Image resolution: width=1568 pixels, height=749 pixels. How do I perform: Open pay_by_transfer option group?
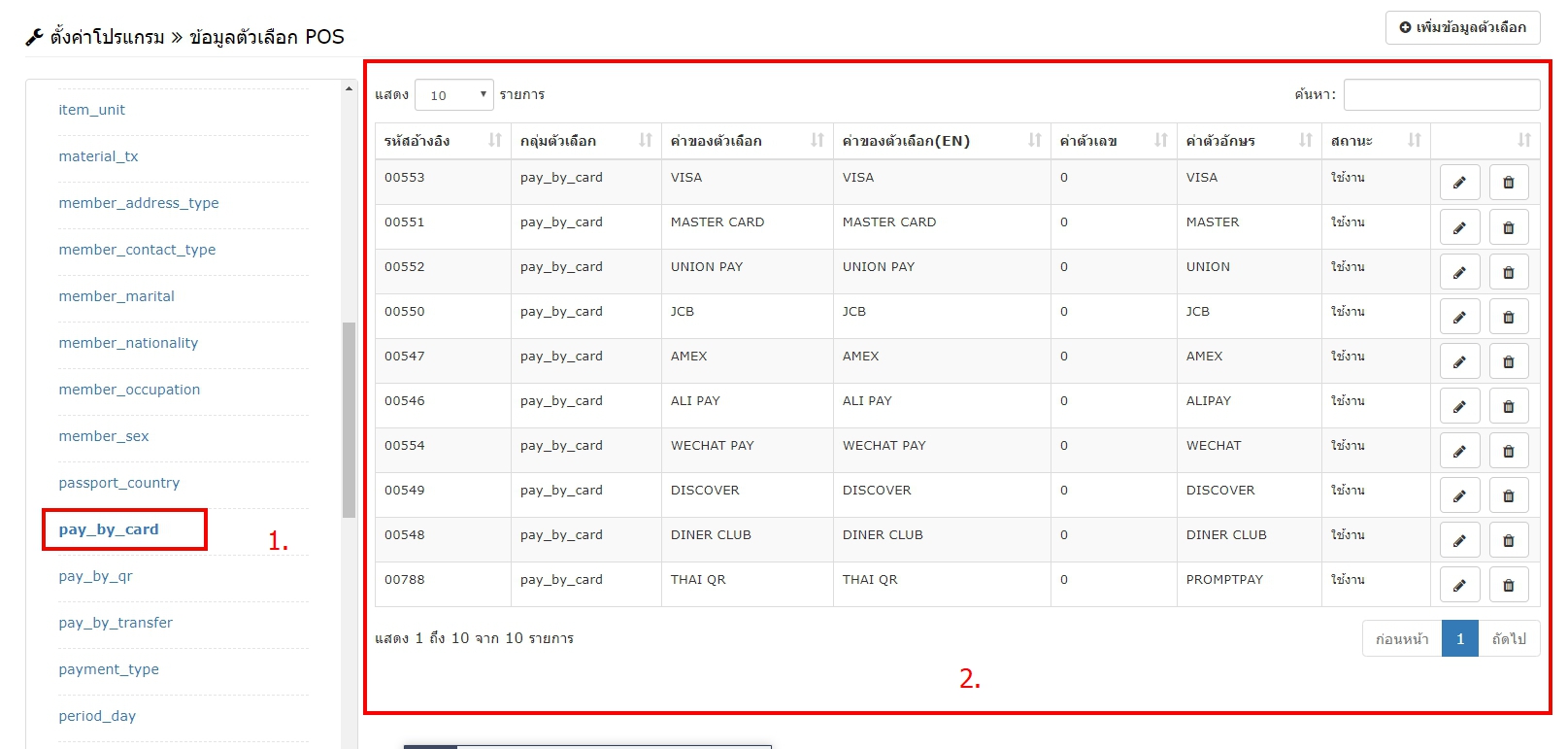[x=116, y=623]
